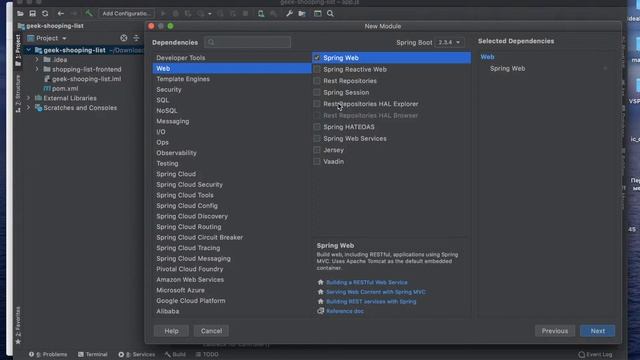Open the Terminal tool window tab
Image resolution: width=640 pixels, height=360 pixels.
click(93, 354)
